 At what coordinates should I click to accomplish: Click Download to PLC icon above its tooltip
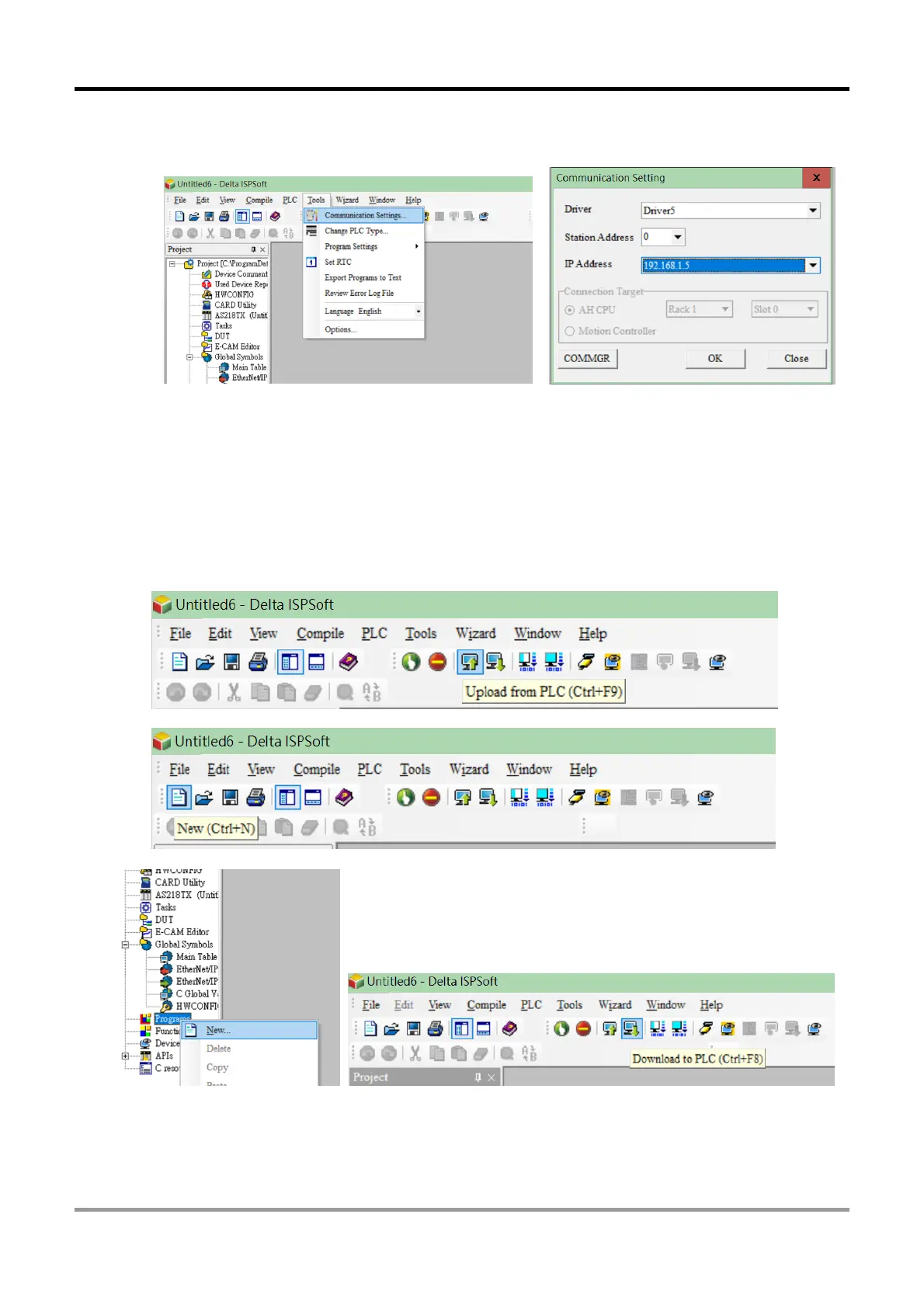[x=631, y=1029]
